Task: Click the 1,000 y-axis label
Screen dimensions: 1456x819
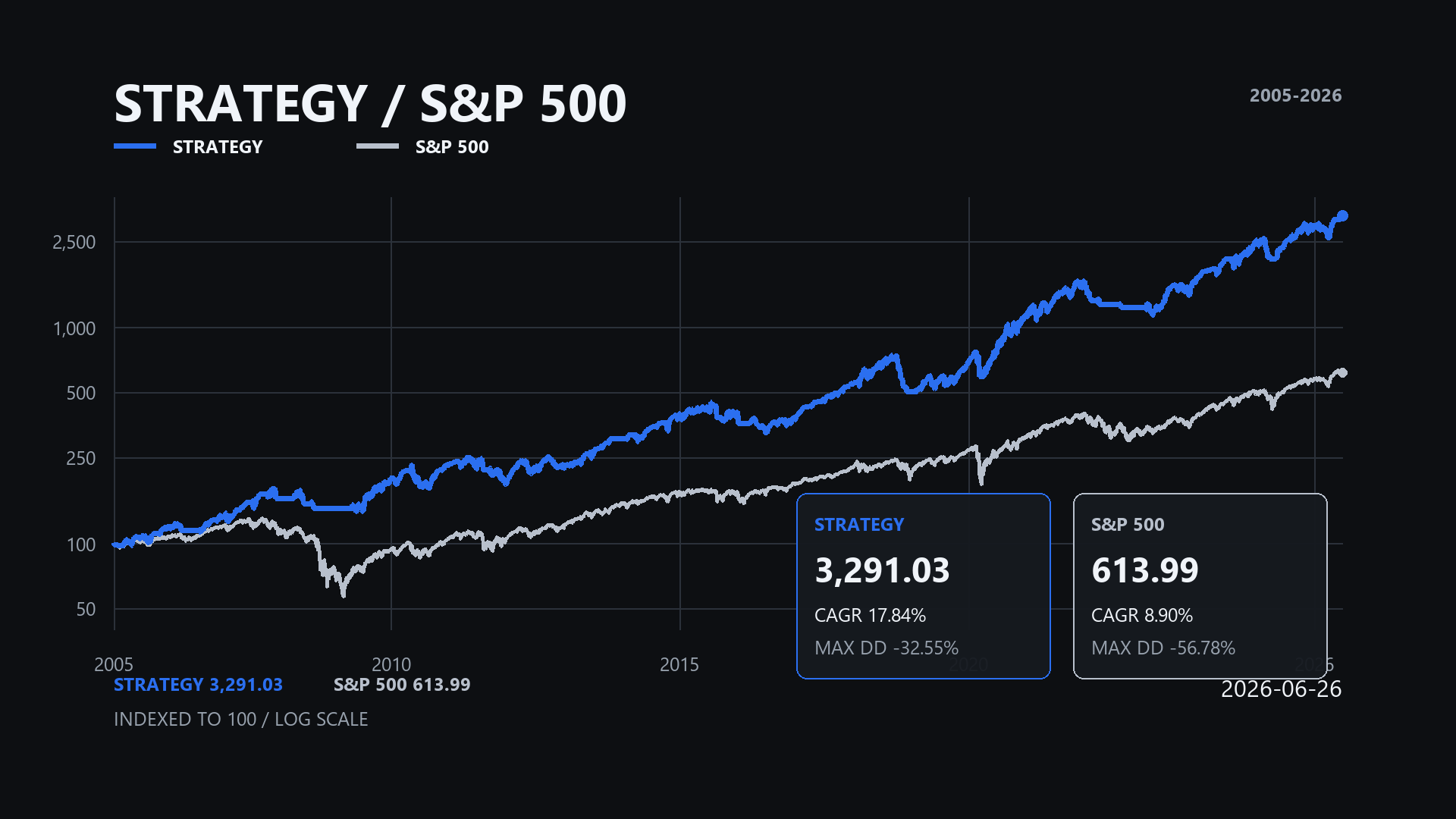Action: pyautogui.click(x=74, y=329)
